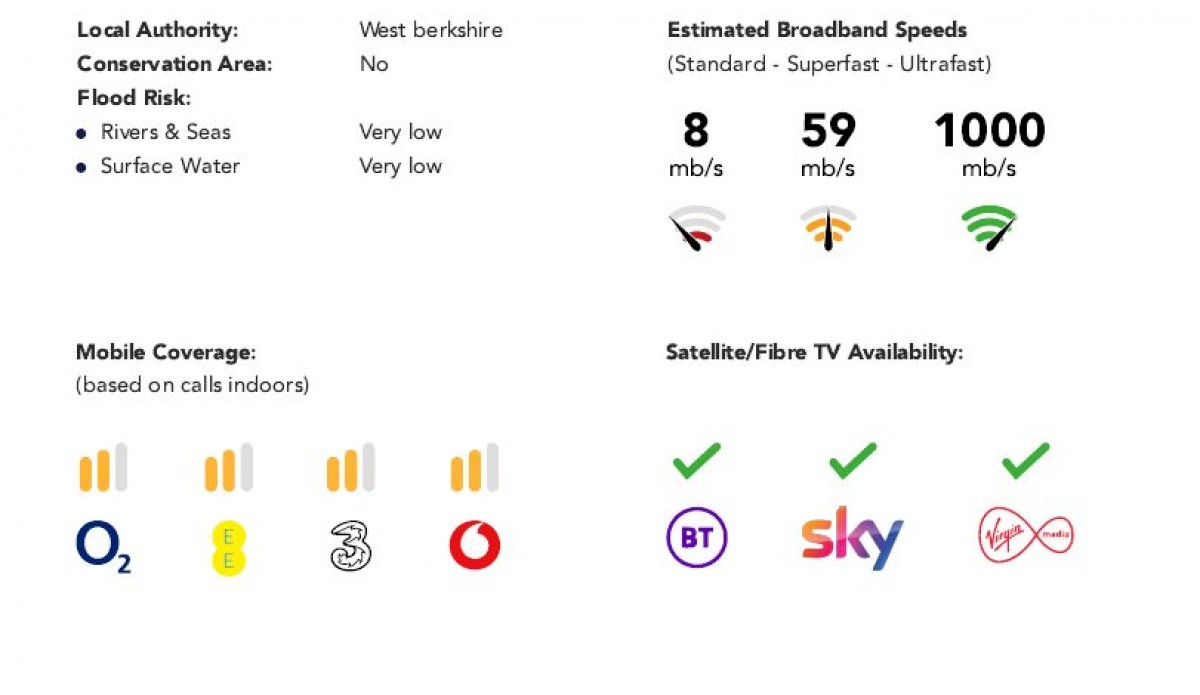Click the Virgin Media logo
This screenshot has width=1200, height=695.
coord(1025,538)
